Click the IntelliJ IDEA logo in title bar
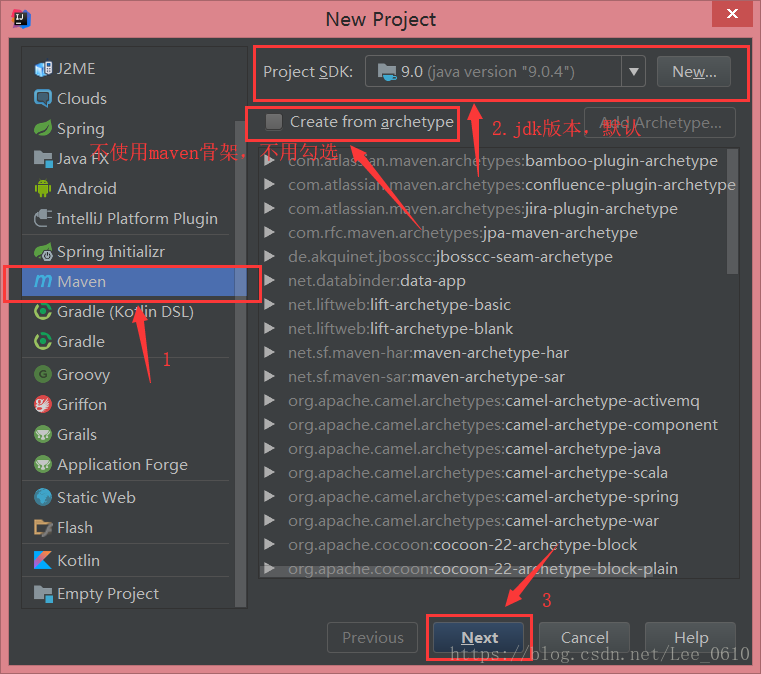Viewport: 761px width, 674px height. pyautogui.click(x=21, y=19)
